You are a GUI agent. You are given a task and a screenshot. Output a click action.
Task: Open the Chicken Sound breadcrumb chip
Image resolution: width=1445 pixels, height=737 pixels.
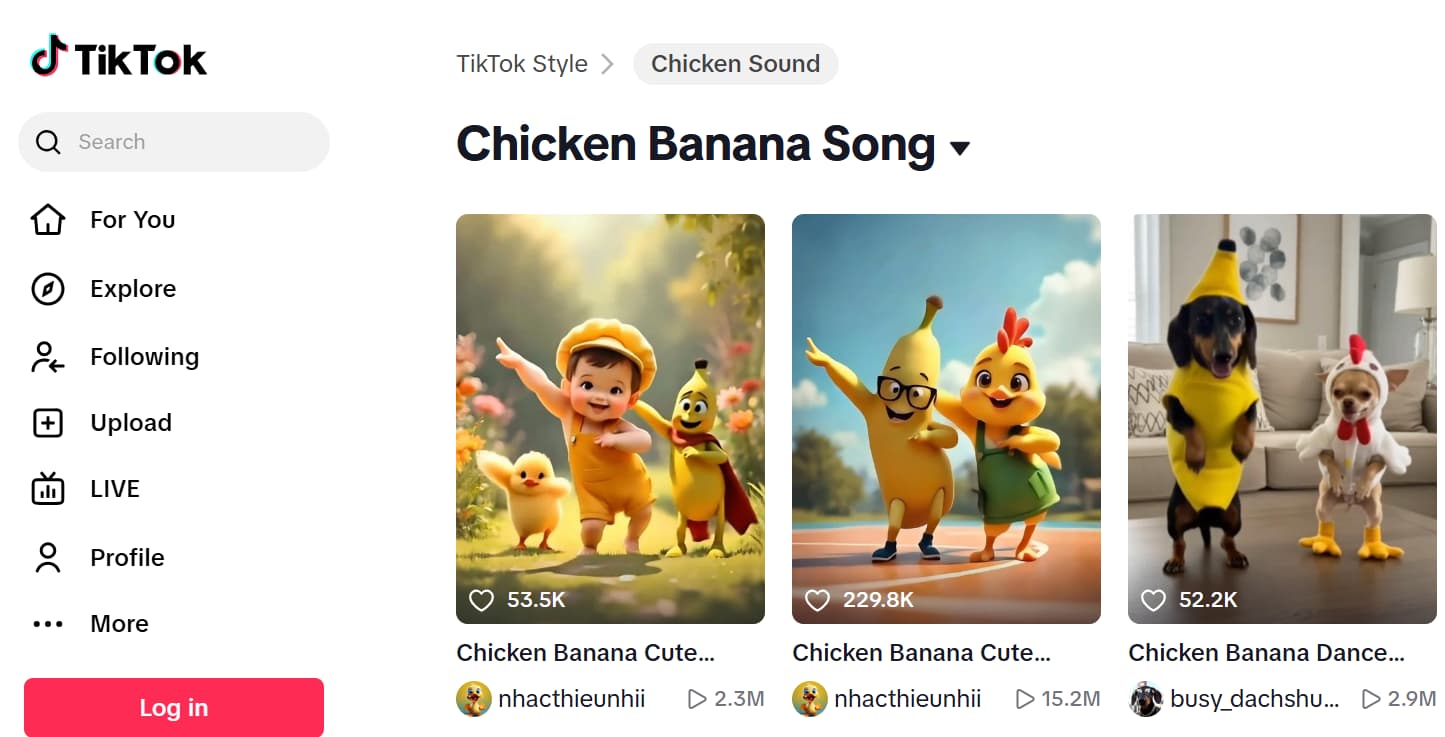(736, 63)
